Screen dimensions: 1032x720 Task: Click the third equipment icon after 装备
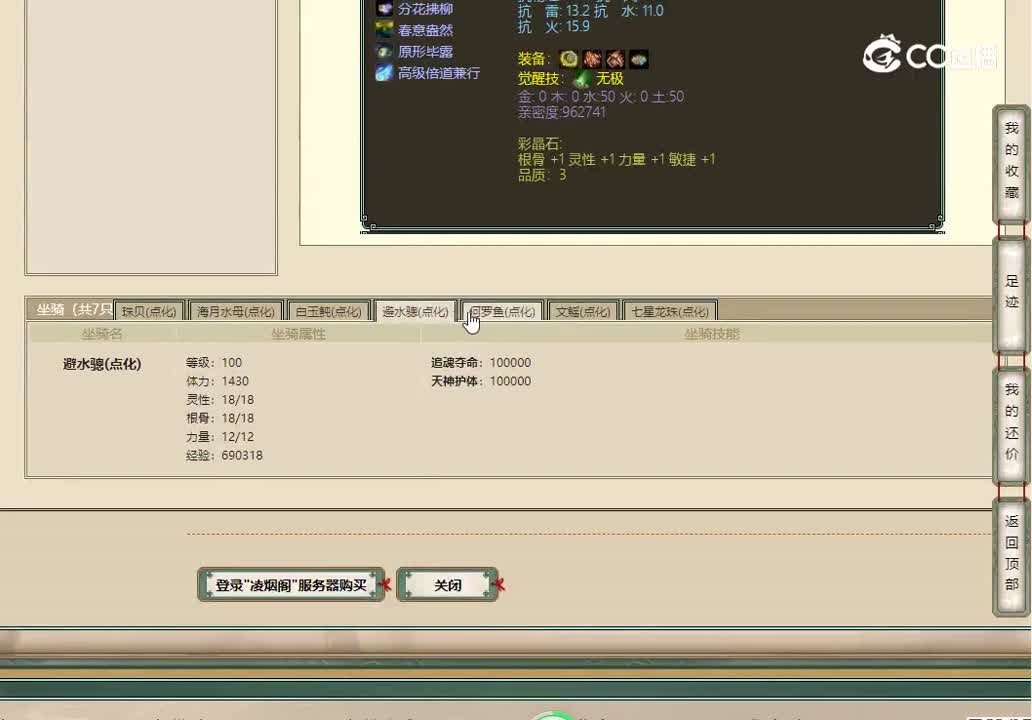615,59
